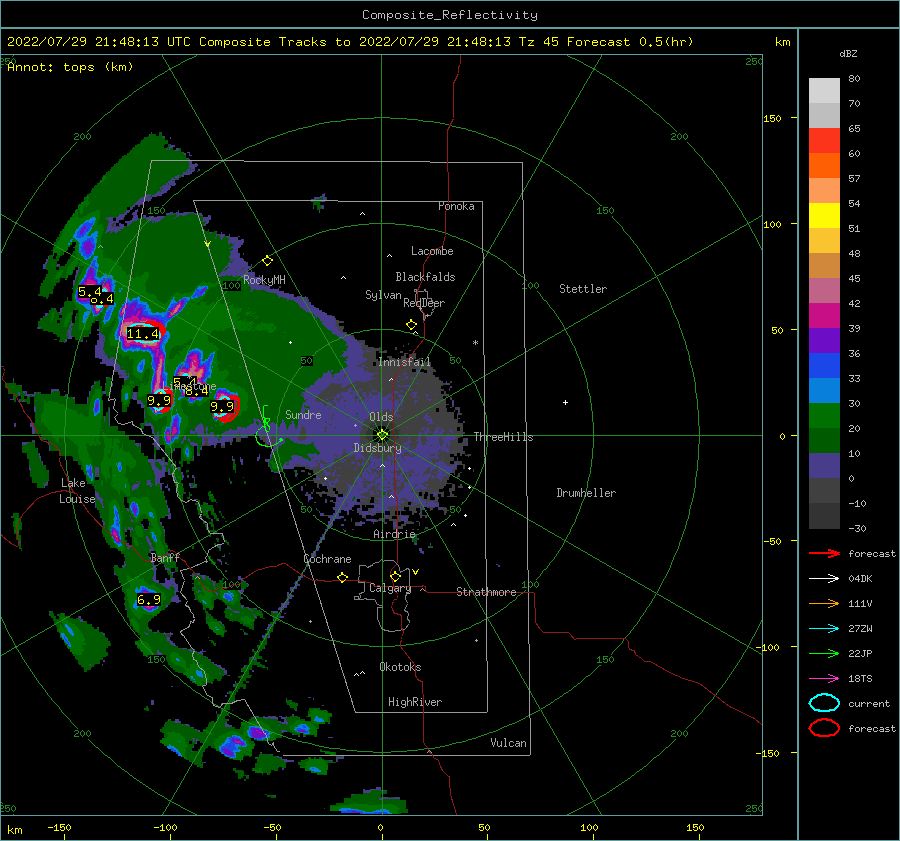Click the 'Annot: tops (km)' annotation text
The width and height of the screenshot is (900, 841).
click(x=70, y=67)
